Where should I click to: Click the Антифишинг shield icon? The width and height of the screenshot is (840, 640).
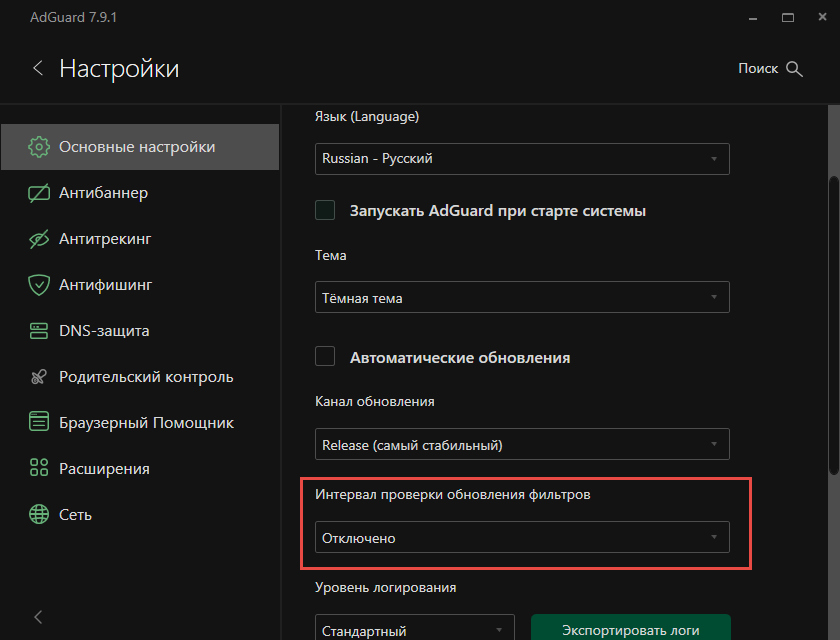click(x=39, y=285)
